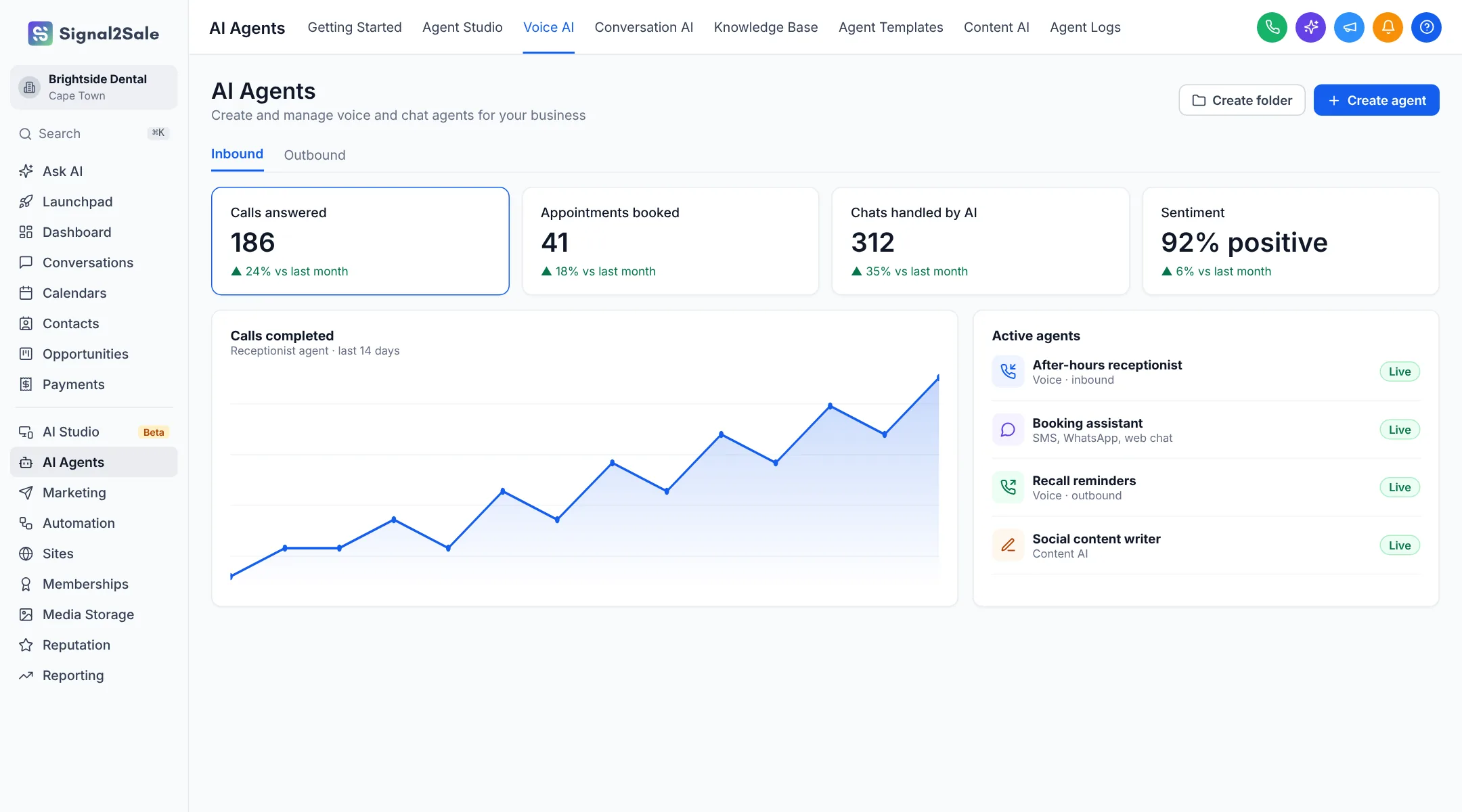Click the Reputation star icon
Screen dimensions: 1462x812
click(26, 645)
